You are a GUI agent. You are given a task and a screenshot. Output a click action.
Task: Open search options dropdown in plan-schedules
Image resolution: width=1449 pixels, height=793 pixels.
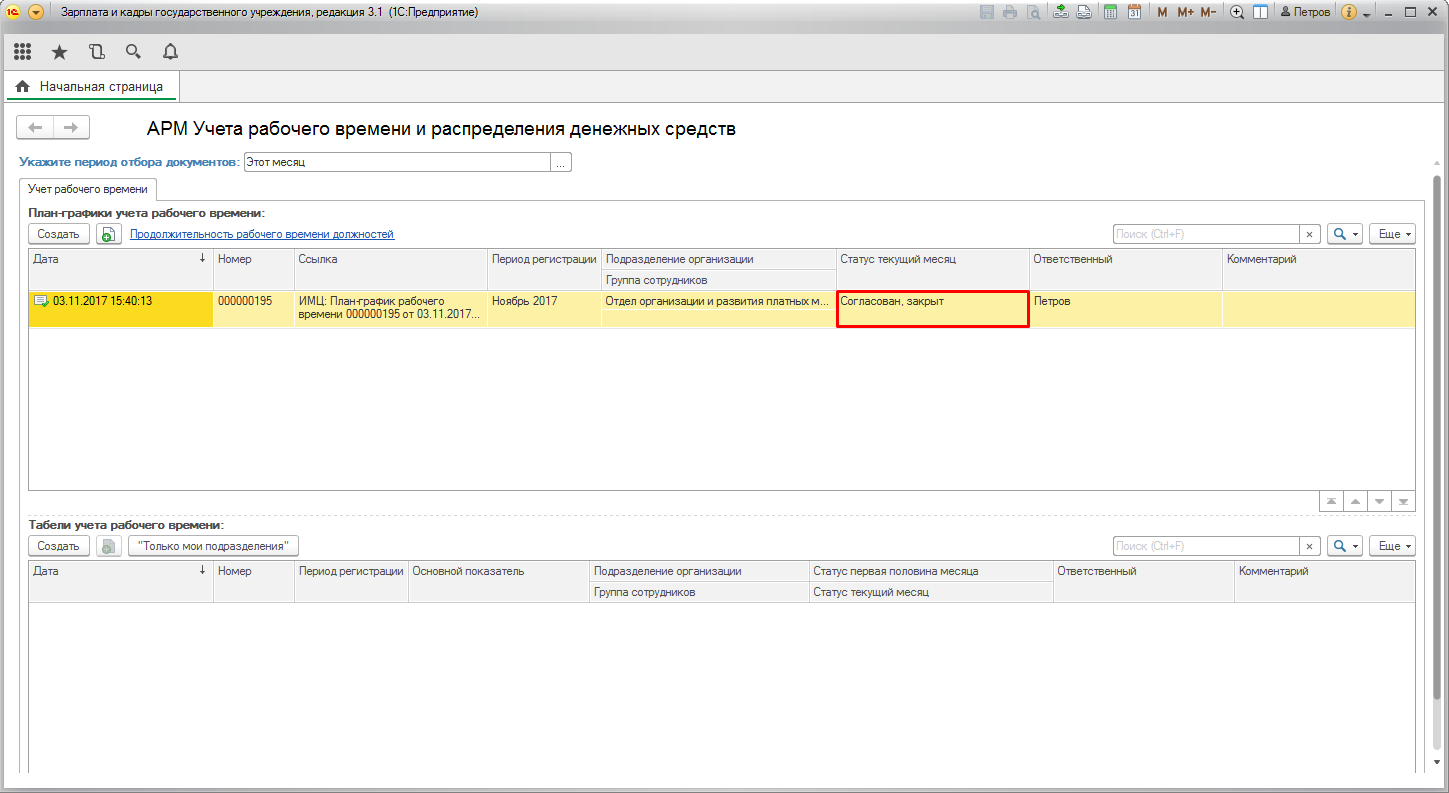click(x=1344, y=234)
